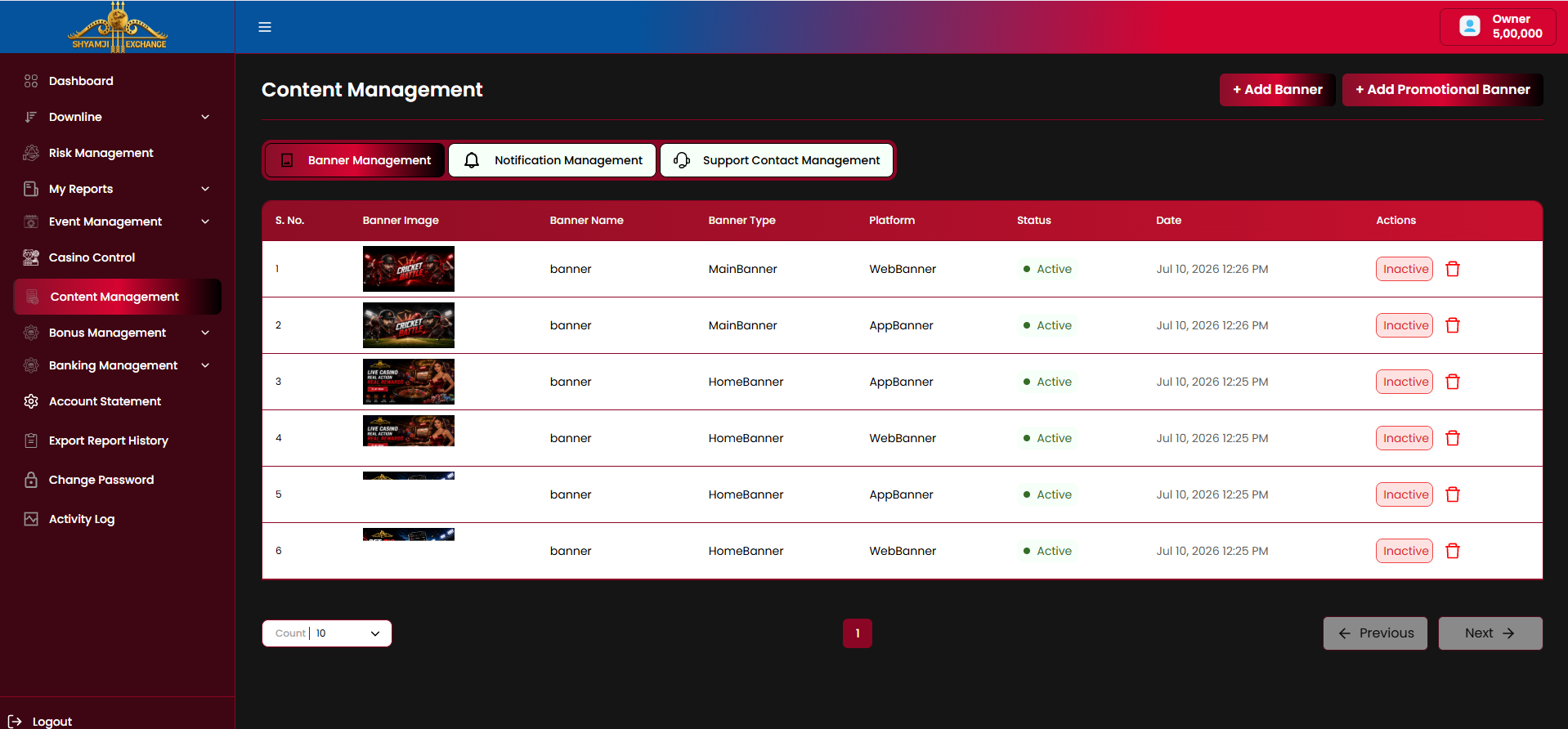Click the Activity Log chart icon

[x=31, y=519]
